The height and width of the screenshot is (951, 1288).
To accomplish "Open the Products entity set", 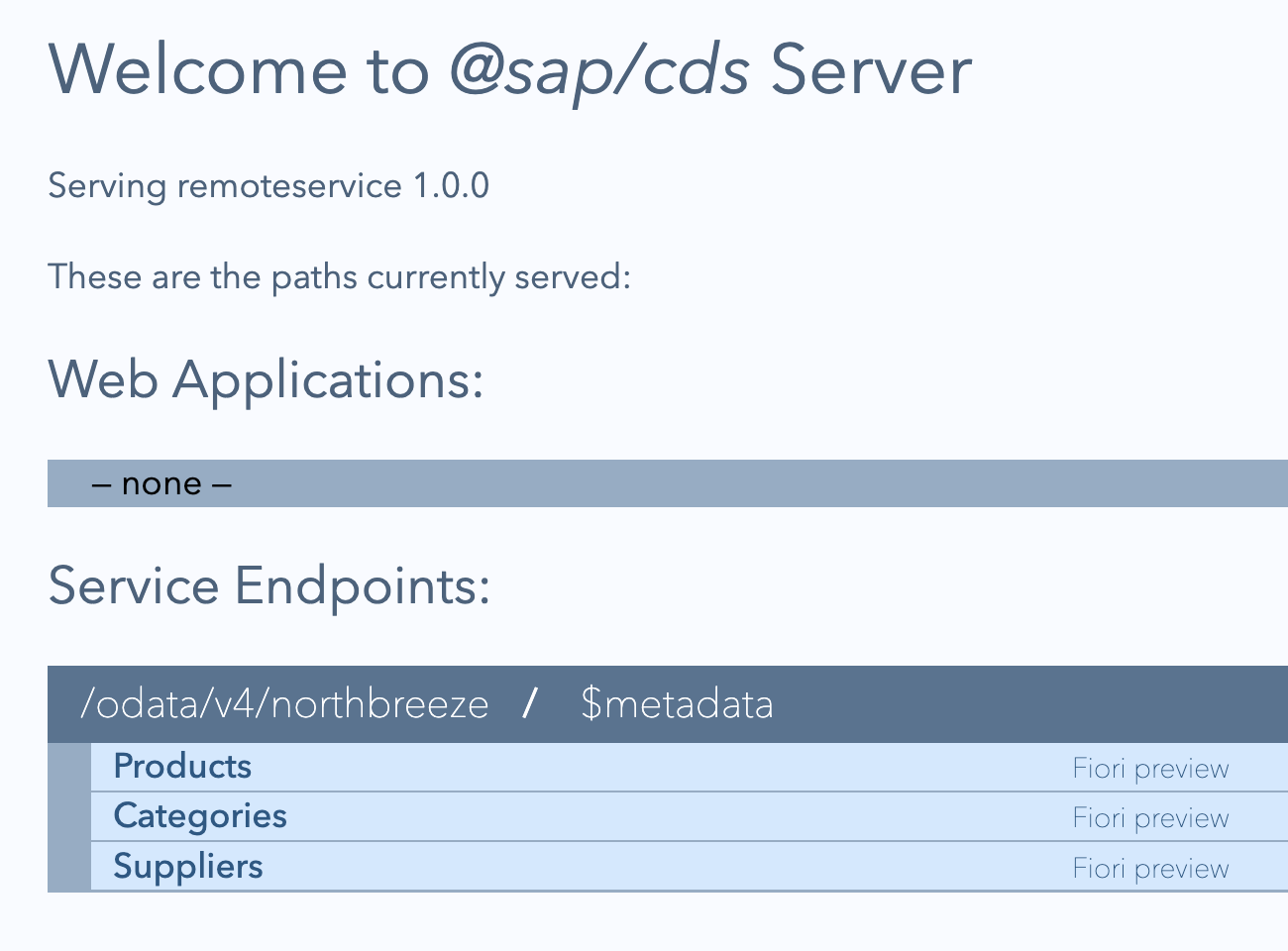I will pyautogui.click(x=182, y=767).
